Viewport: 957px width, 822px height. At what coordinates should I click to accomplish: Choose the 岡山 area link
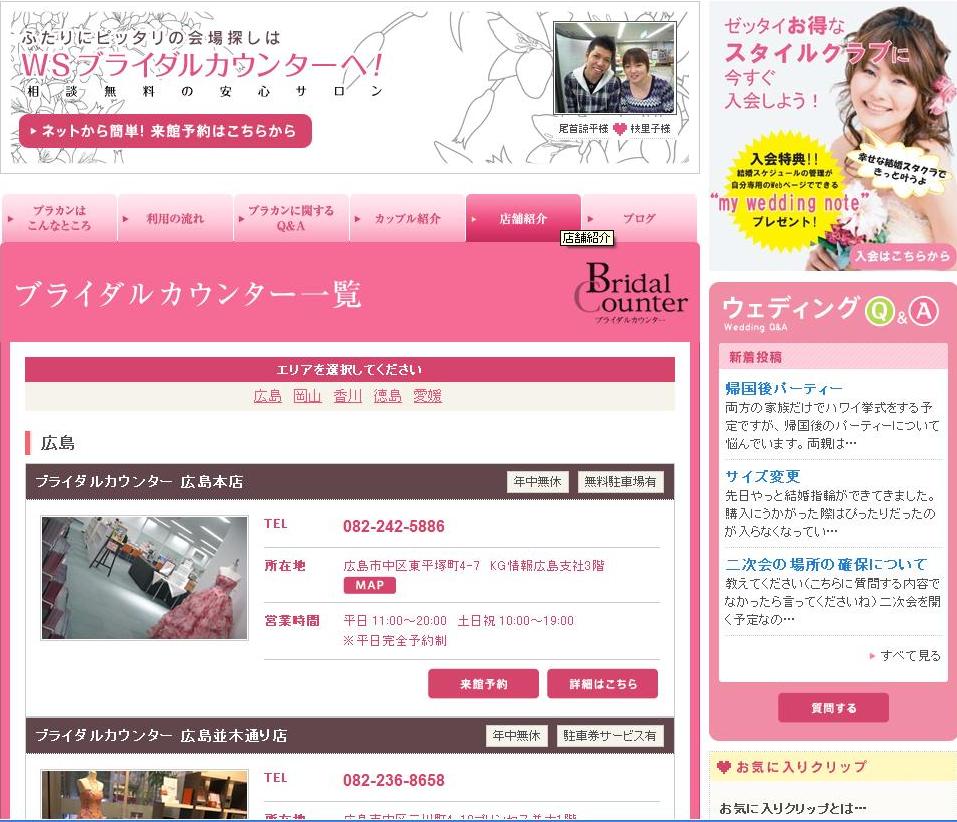(x=307, y=396)
